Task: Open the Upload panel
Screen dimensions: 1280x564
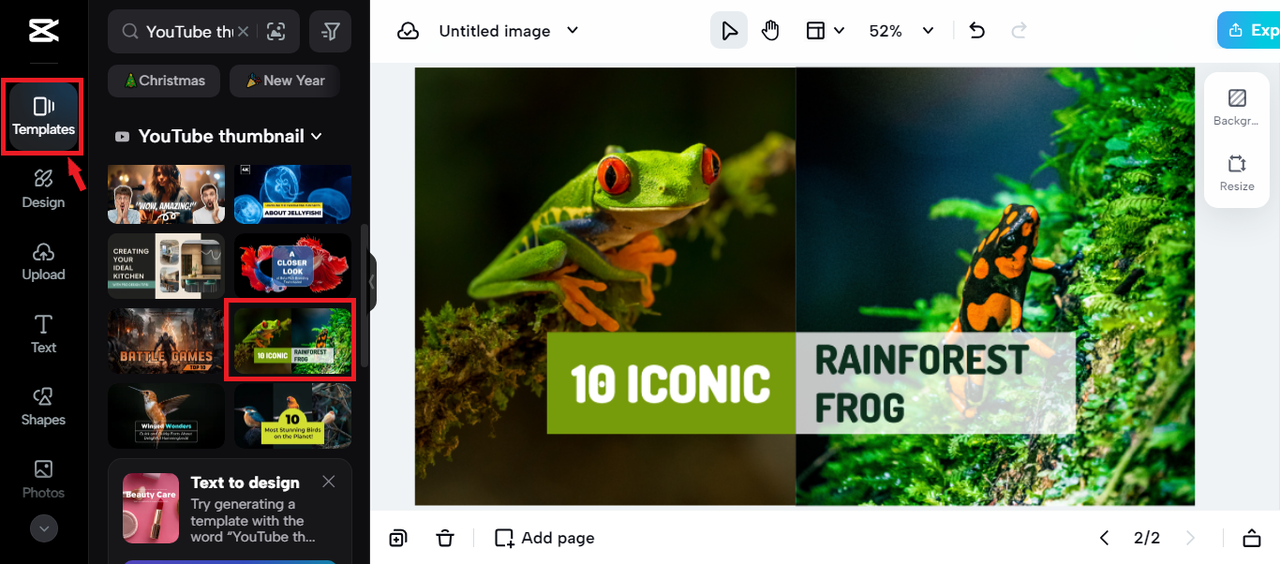Action: point(43,261)
